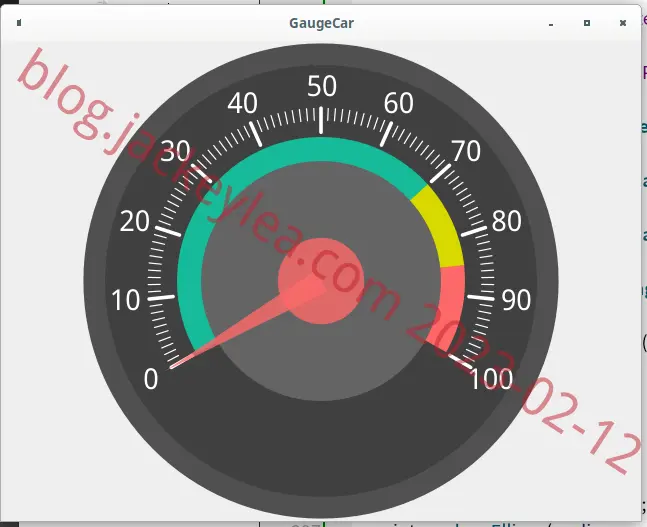Click the red center hub of gauge
647x527 pixels.
(321, 281)
